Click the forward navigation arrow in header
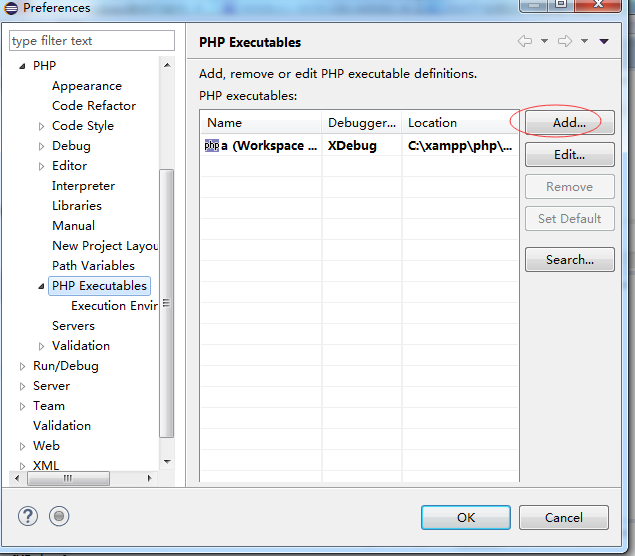 point(565,41)
